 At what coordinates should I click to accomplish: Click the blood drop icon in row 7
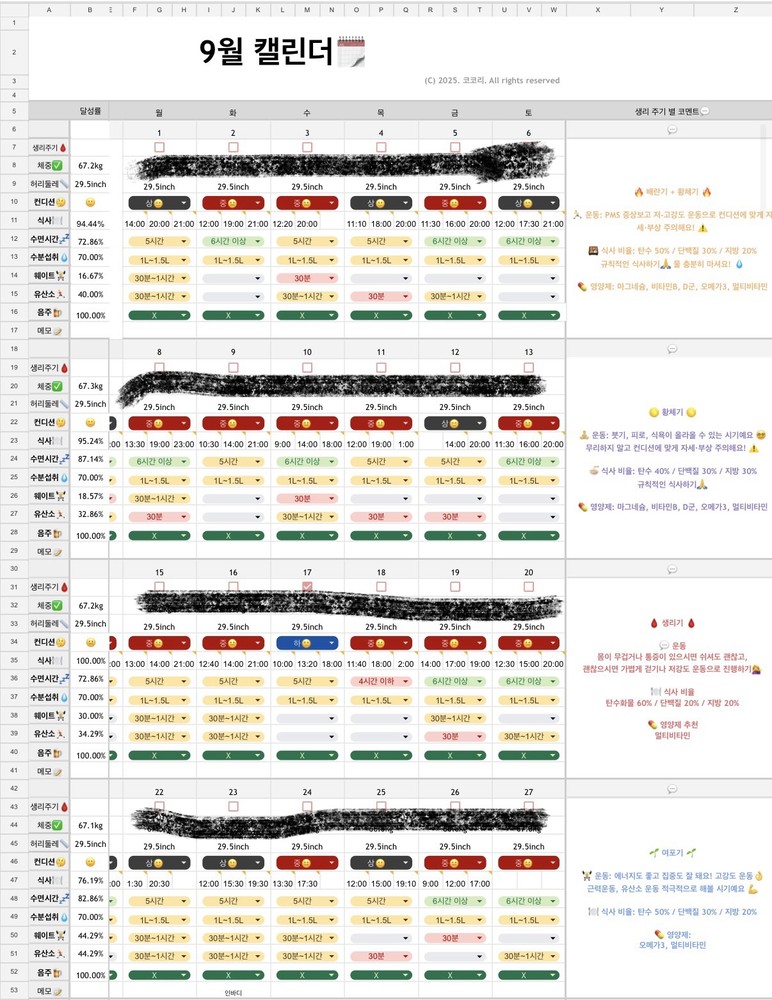pyautogui.click(x=64, y=147)
